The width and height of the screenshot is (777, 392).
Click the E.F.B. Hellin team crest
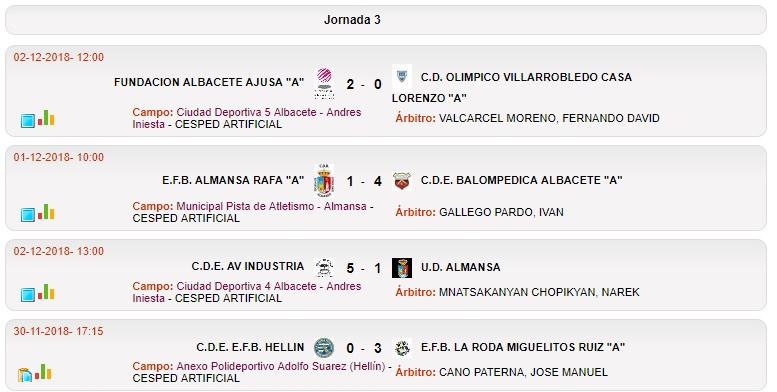[x=324, y=348]
